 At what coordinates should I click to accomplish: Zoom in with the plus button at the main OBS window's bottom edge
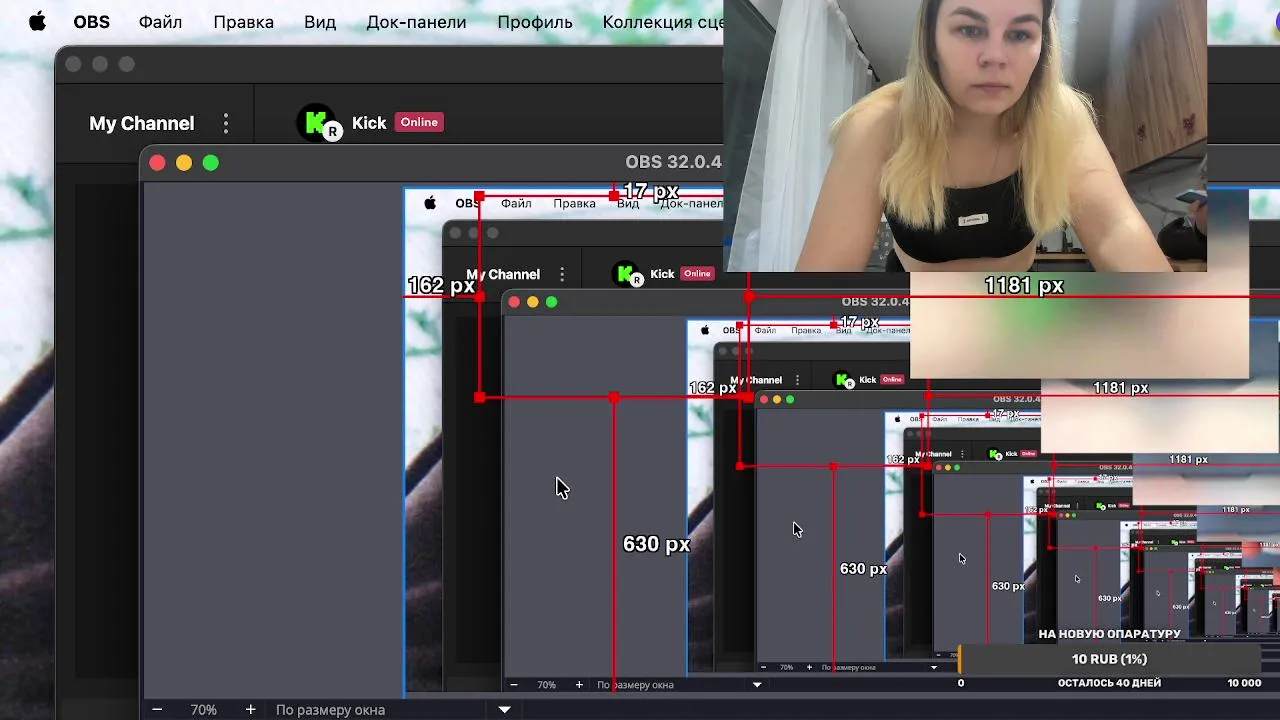(x=250, y=709)
